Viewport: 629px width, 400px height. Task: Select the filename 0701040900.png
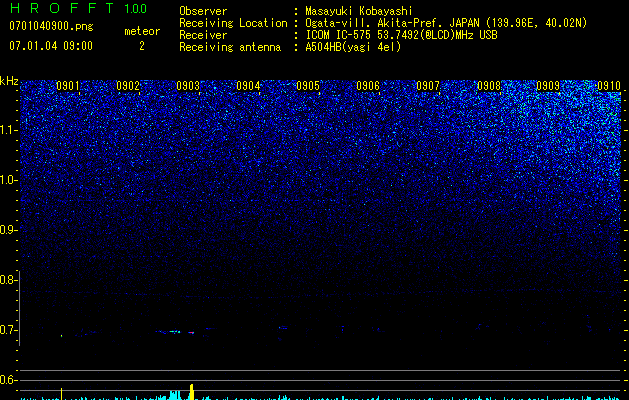coord(51,26)
